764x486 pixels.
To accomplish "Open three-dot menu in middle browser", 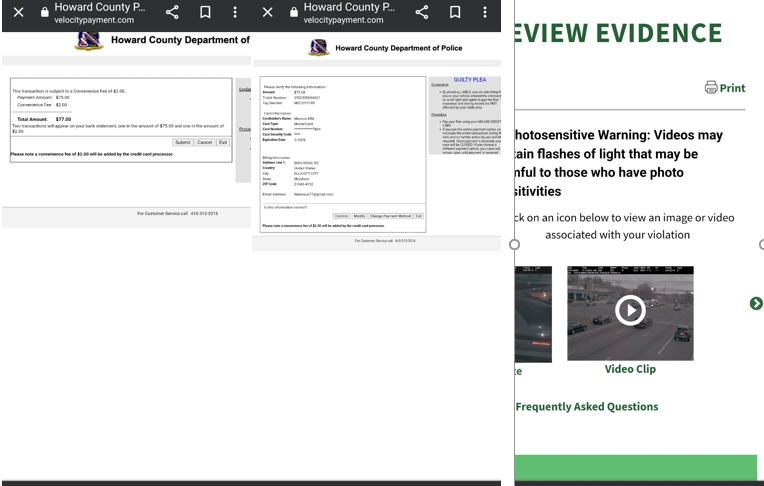I will tap(485, 12).
